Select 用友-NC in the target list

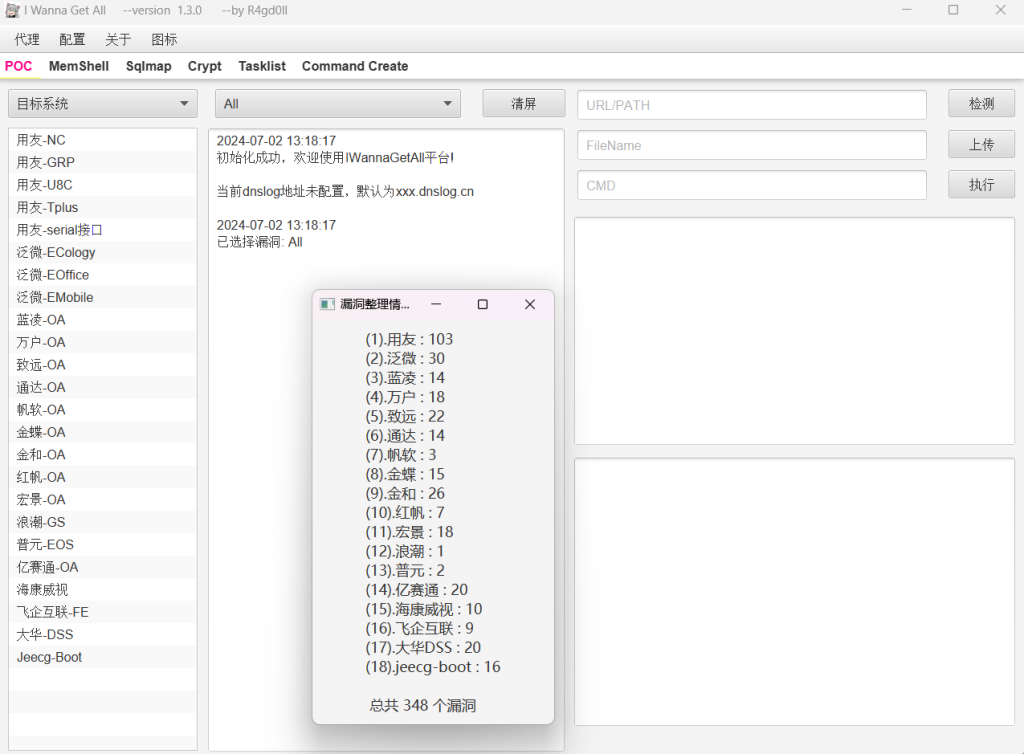pyautogui.click(x=41, y=140)
